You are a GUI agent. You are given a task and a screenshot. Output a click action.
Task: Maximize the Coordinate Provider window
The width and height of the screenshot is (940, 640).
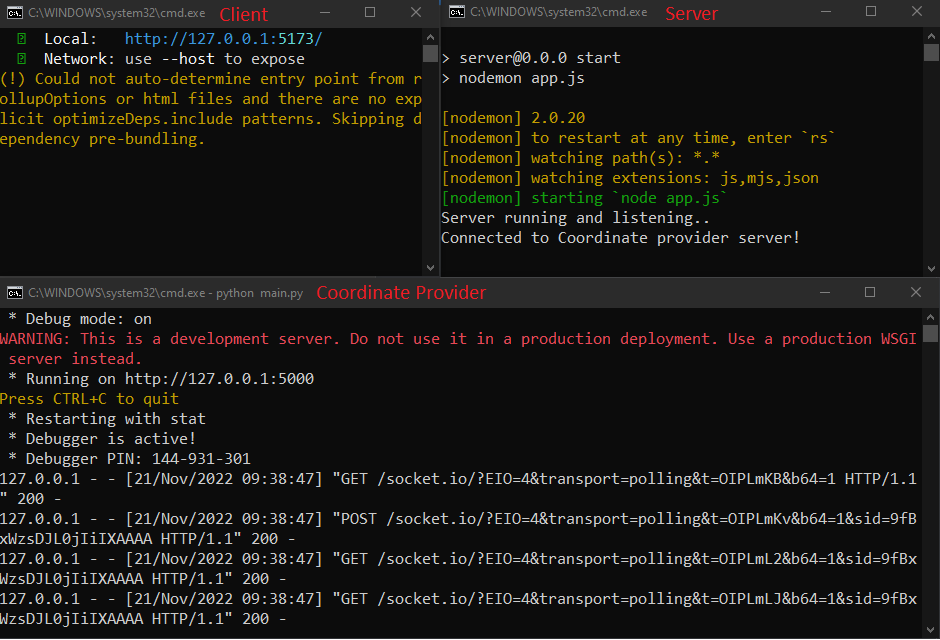click(x=870, y=292)
